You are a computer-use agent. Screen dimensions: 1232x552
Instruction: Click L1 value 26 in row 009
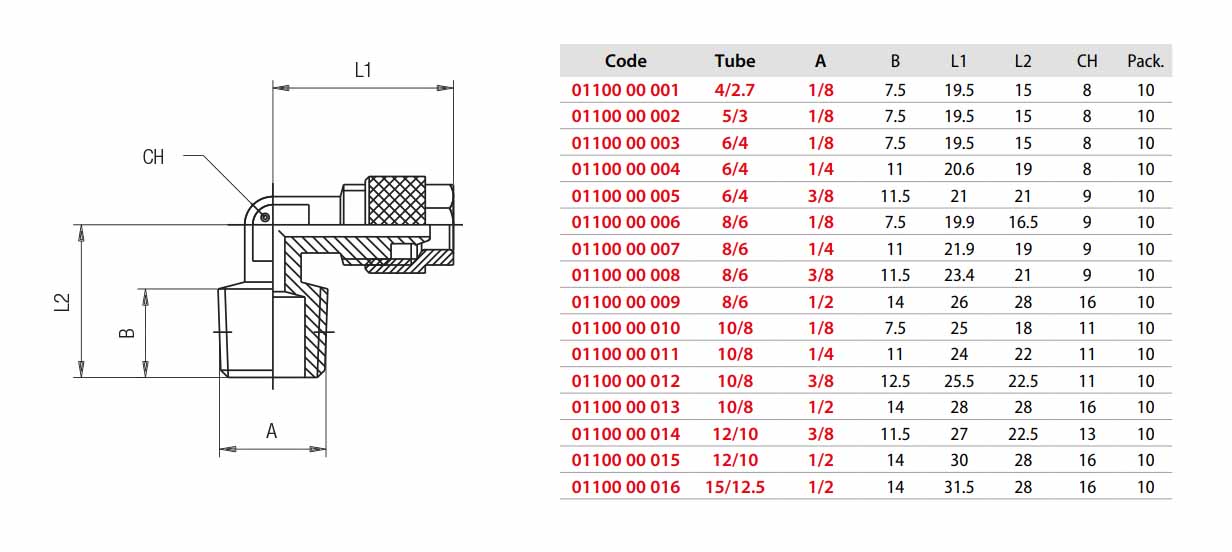pos(959,302)
